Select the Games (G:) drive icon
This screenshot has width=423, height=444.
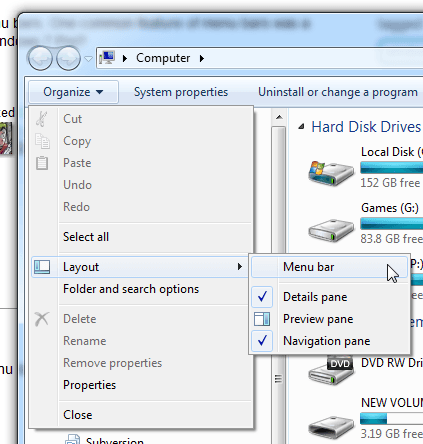click(x=331, y=230)
